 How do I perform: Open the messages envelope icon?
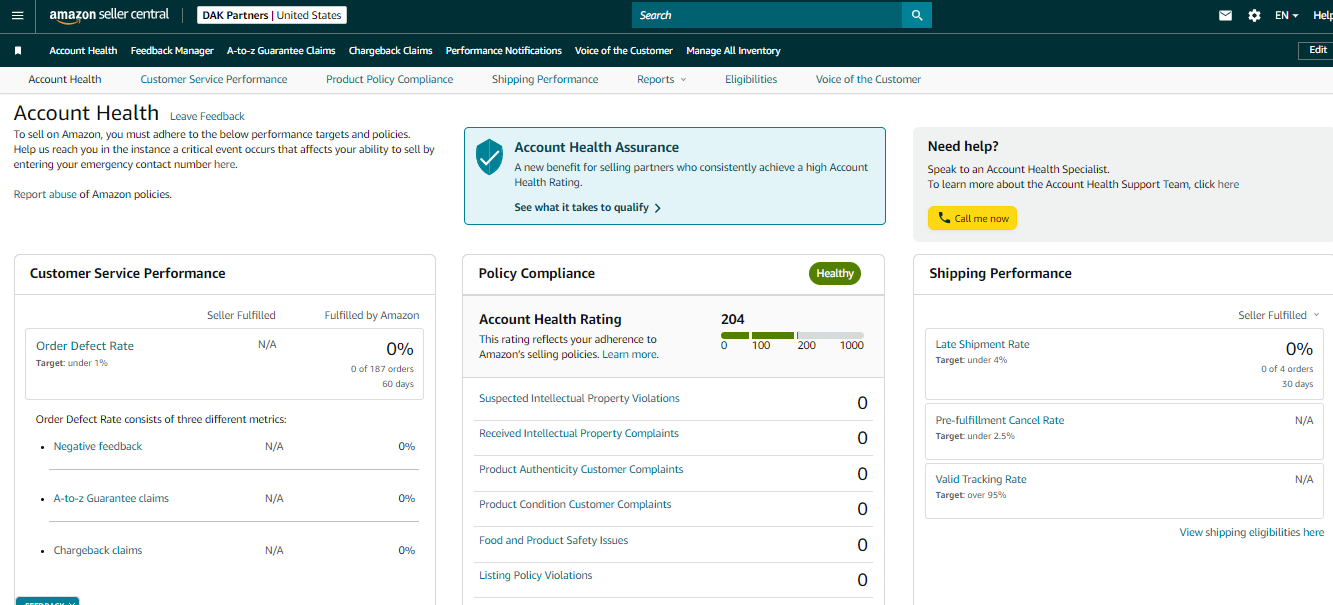[x=1225, y=15]
